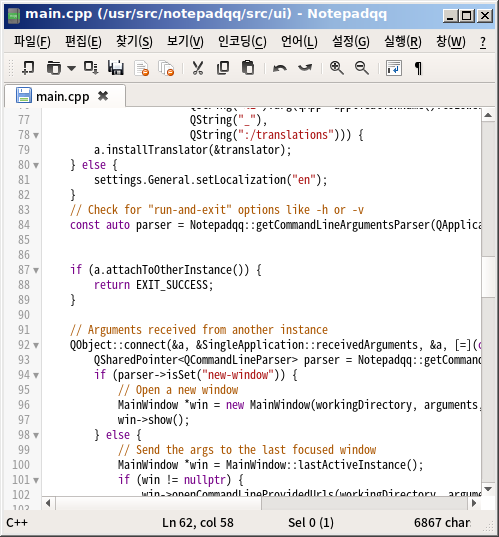Open the 언어(L) menu
The width and height of the screenshot is (499, 537).
tap(299, 42)
